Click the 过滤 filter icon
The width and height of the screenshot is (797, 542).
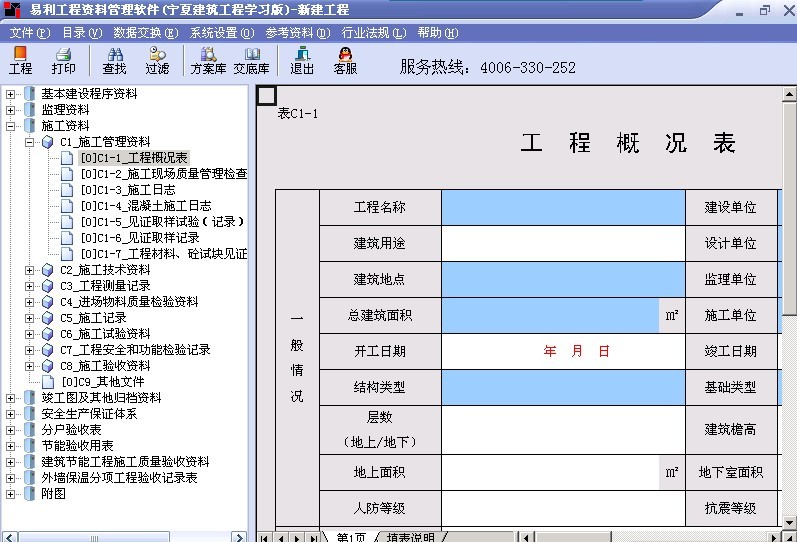[x=157, y=61]
